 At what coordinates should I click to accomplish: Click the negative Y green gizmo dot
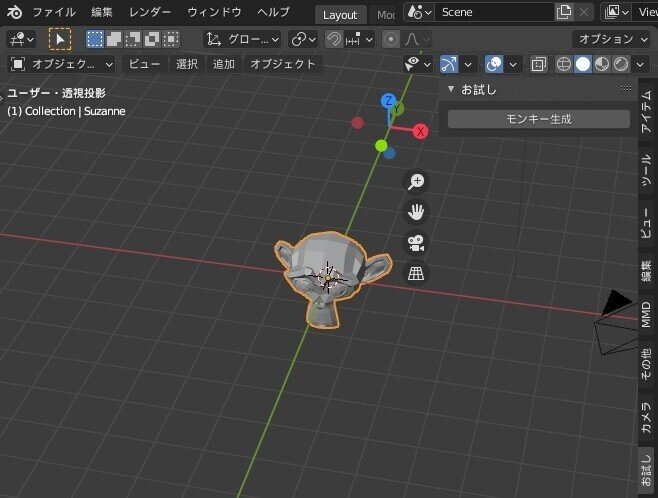point(381,146)
